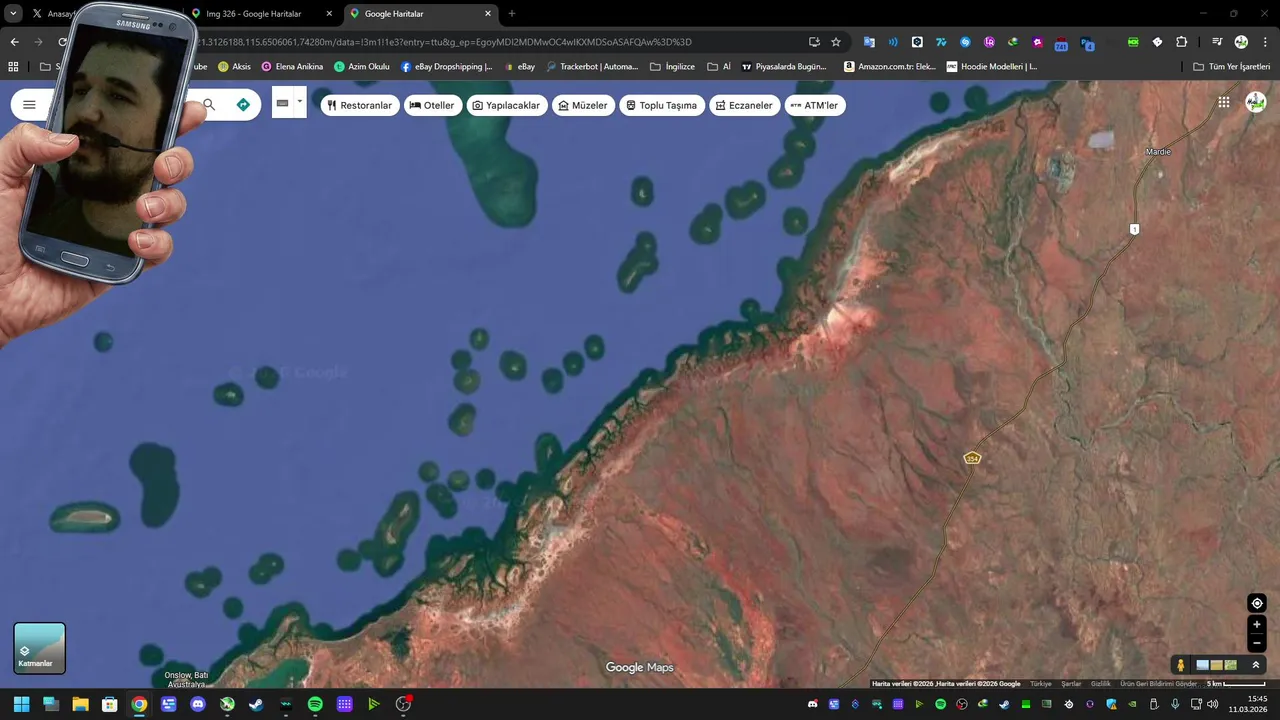Screen dimensions: 1280x720
Task: Open the media controls icon in Chrome
Action: [x=1217, y=42]
